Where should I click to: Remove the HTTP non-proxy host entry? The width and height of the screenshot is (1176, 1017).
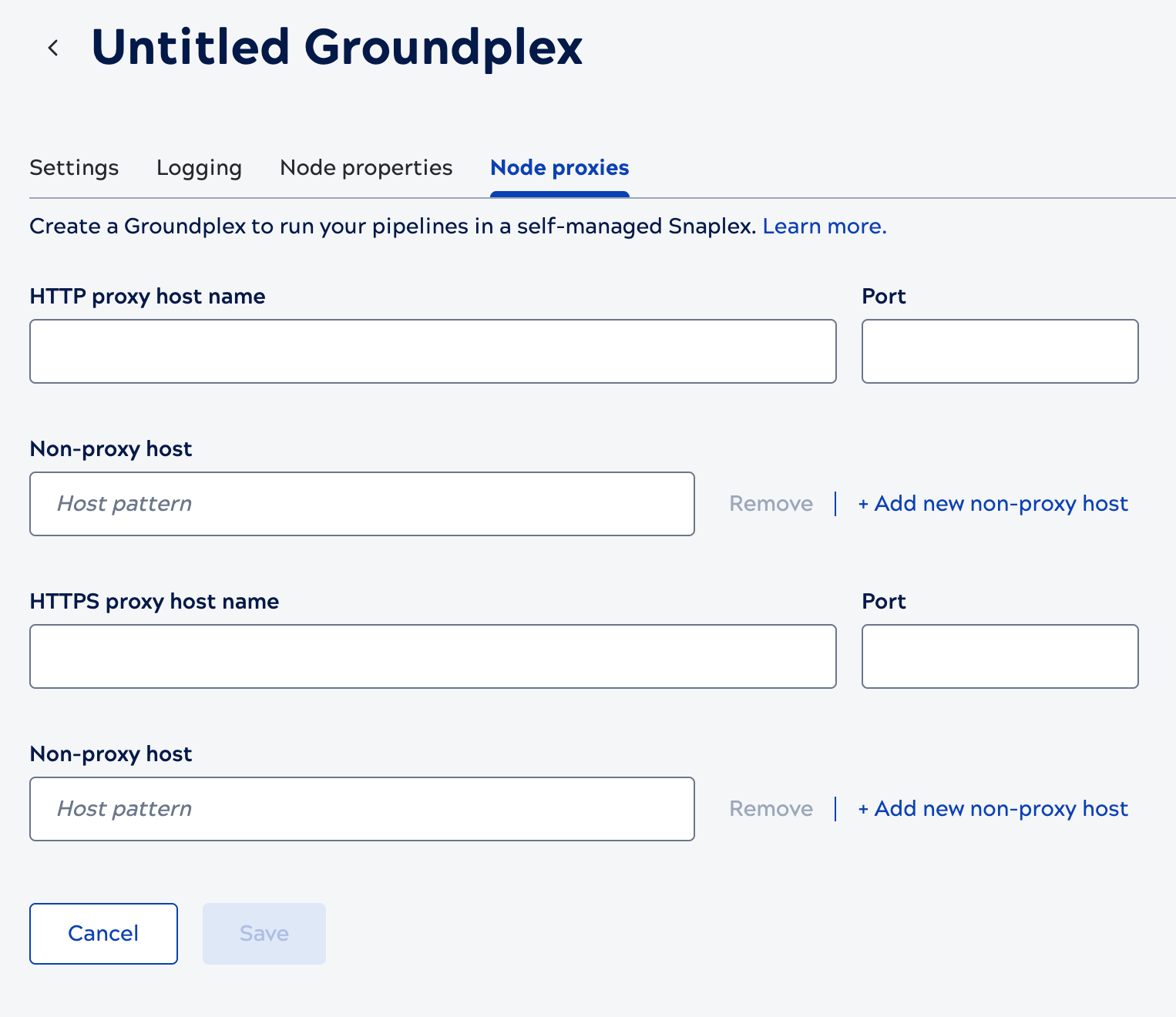point(771,504)
